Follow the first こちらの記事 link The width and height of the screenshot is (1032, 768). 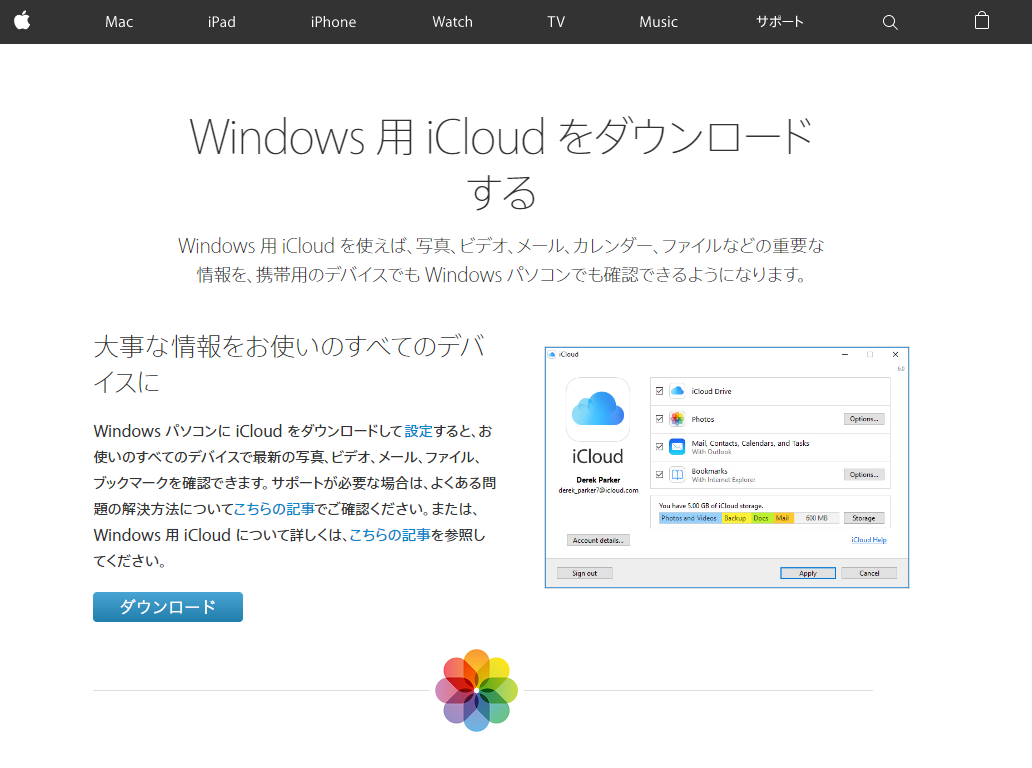coord(274,509)
